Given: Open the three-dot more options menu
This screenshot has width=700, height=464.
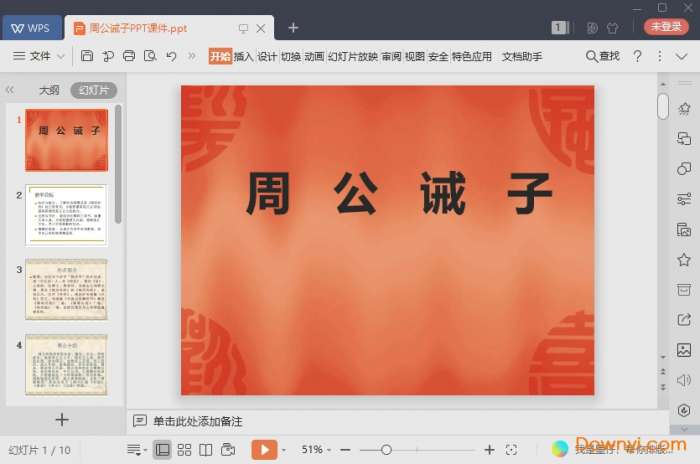Looking at the screenshot, I should tap(659, 56).
